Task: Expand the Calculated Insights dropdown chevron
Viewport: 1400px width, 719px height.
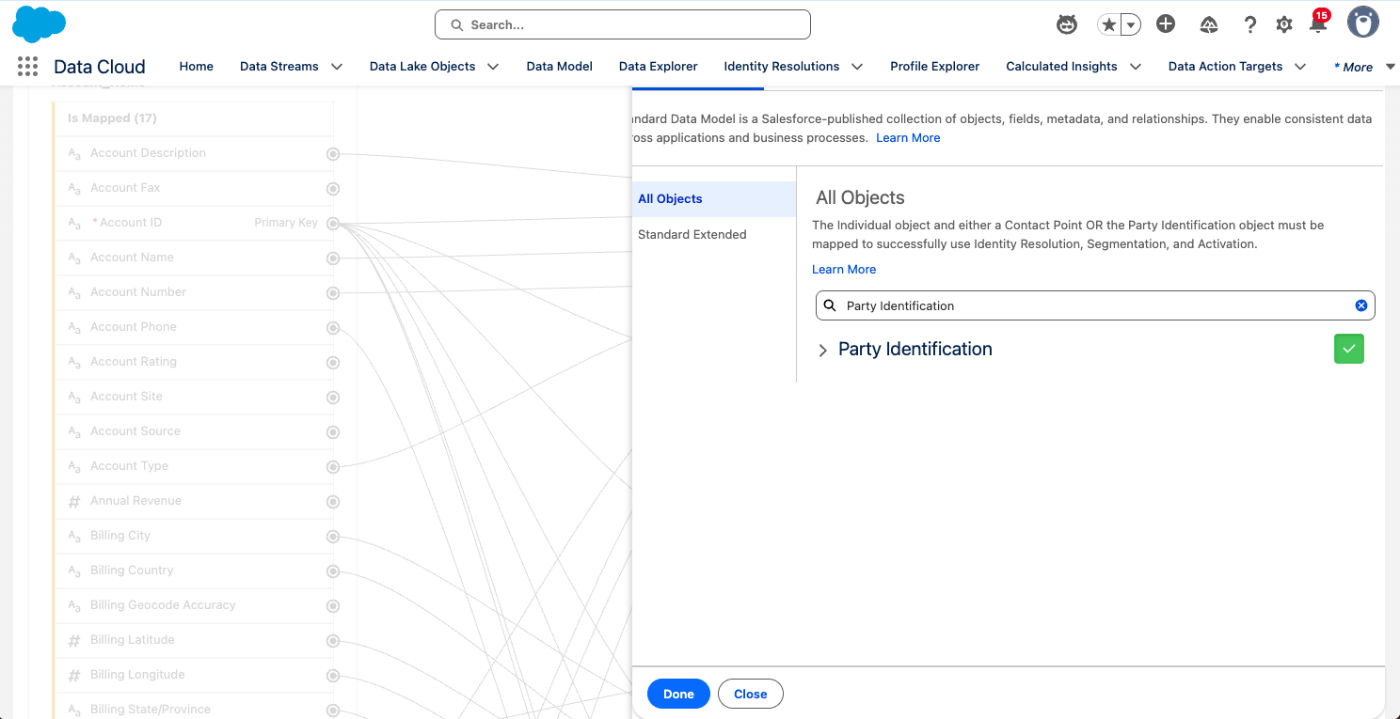Action: [x=1135, y=66]
